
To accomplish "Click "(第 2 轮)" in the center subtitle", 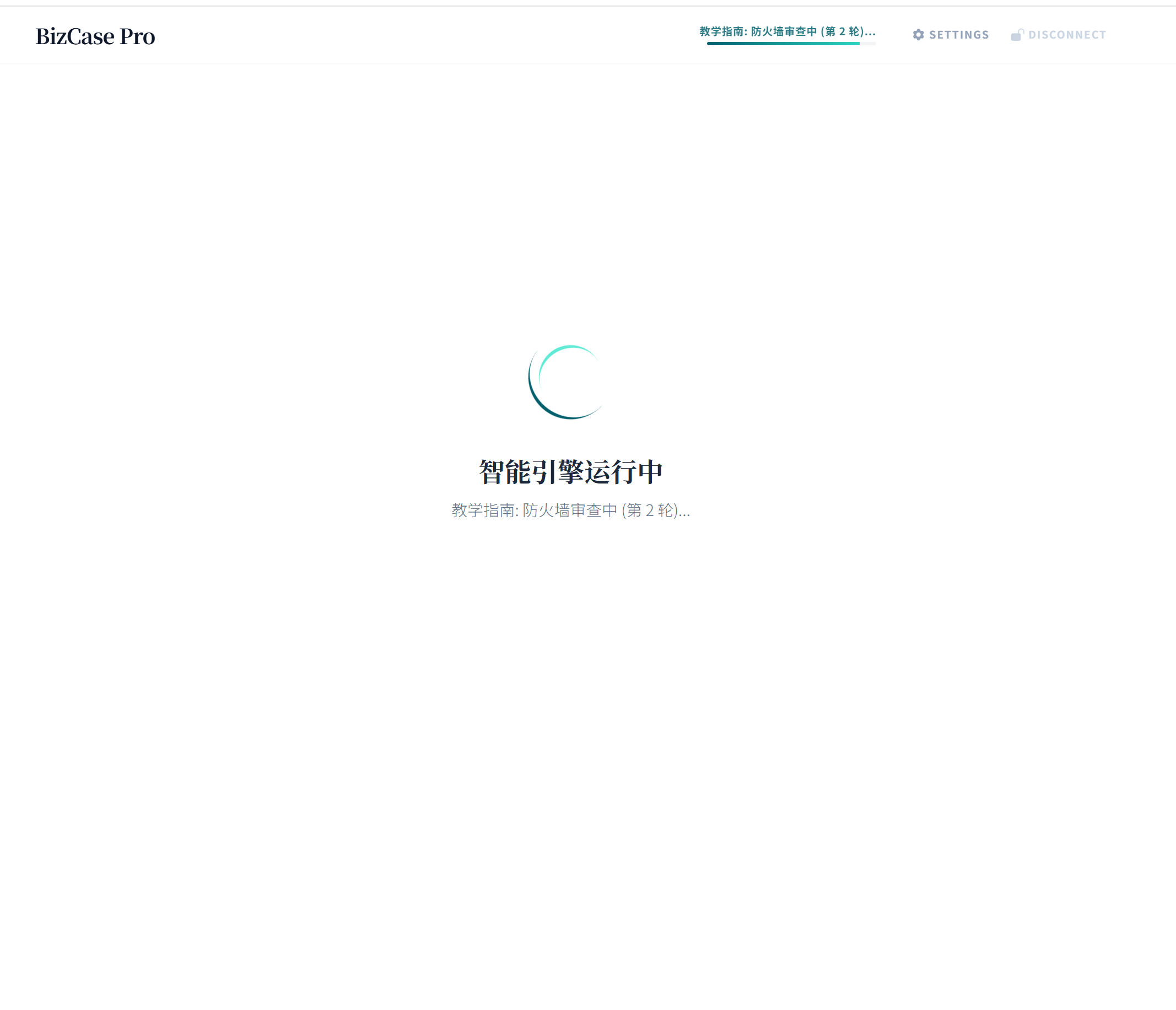I will pyautogui.click(x=649, y=511).
